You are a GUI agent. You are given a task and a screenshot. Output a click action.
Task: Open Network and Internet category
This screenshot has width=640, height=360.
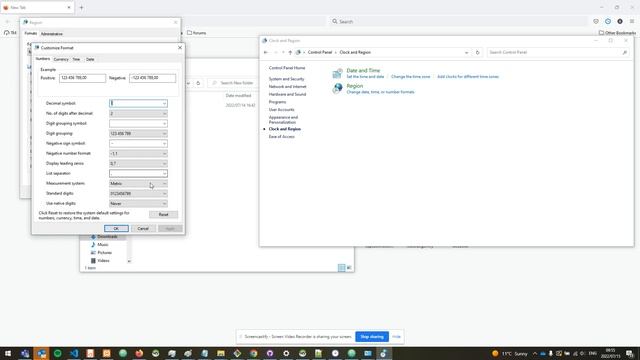click(287, 87)
